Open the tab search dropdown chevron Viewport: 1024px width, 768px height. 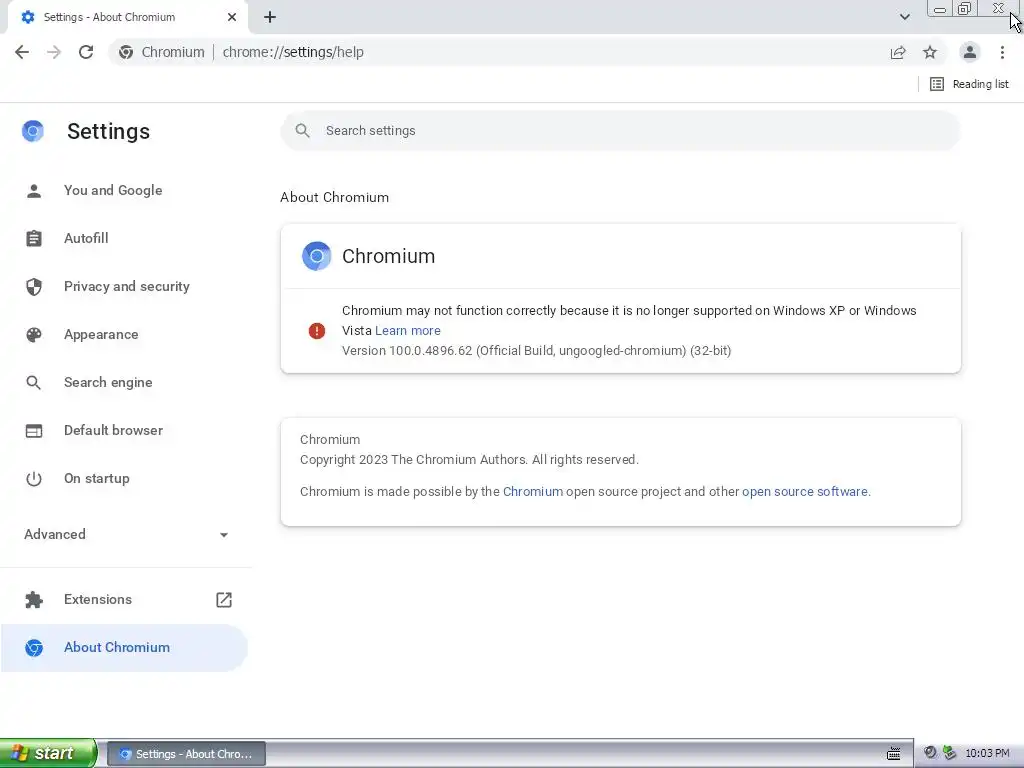(904, 17)
